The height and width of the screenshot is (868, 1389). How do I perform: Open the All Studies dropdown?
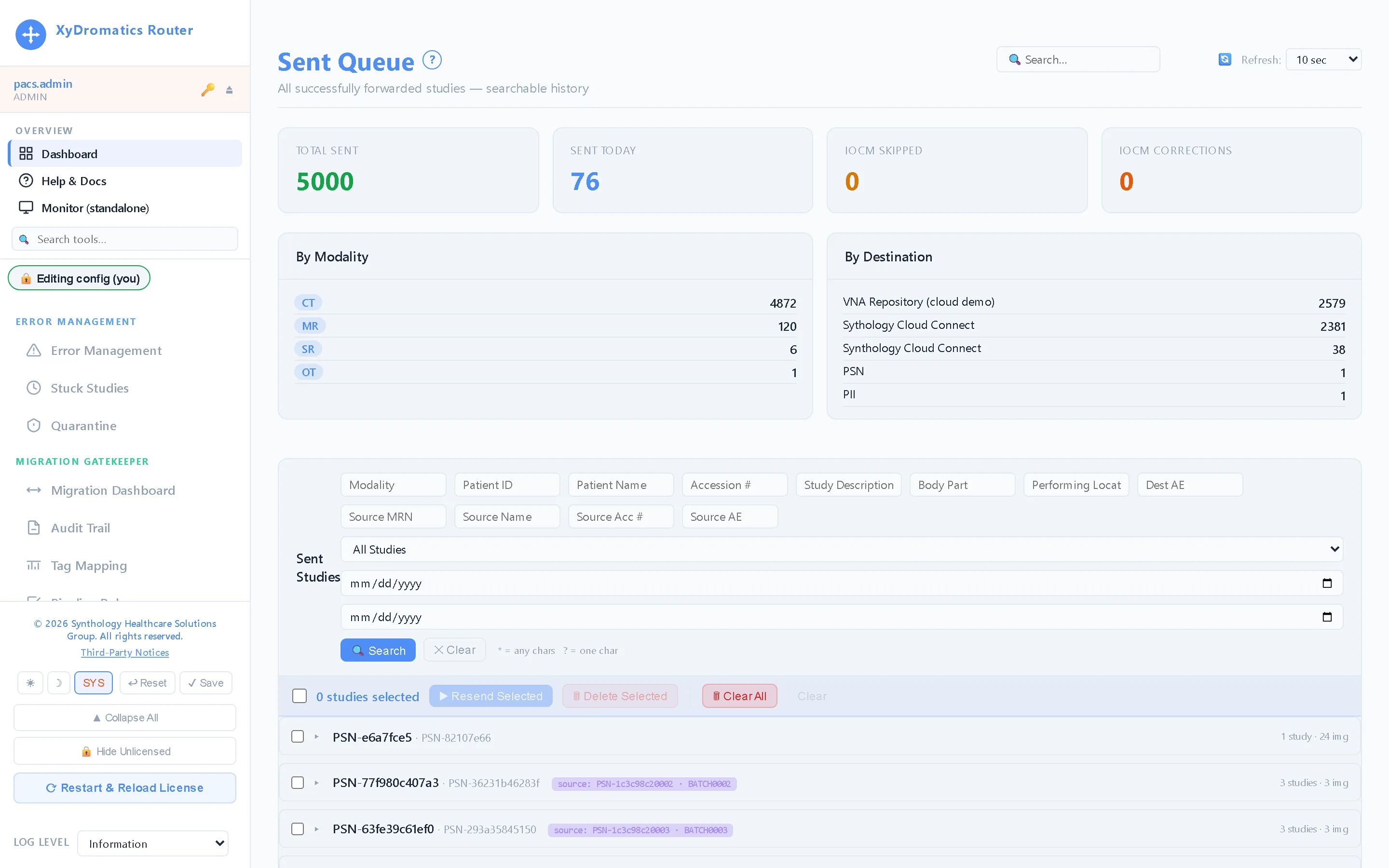pos(842,549)
